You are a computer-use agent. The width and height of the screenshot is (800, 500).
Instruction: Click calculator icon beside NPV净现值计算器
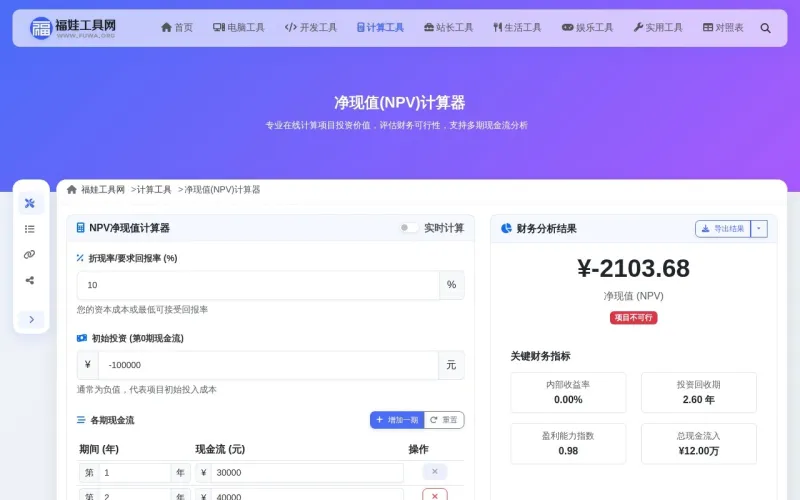pyautogui.click(x=80, y=228)
